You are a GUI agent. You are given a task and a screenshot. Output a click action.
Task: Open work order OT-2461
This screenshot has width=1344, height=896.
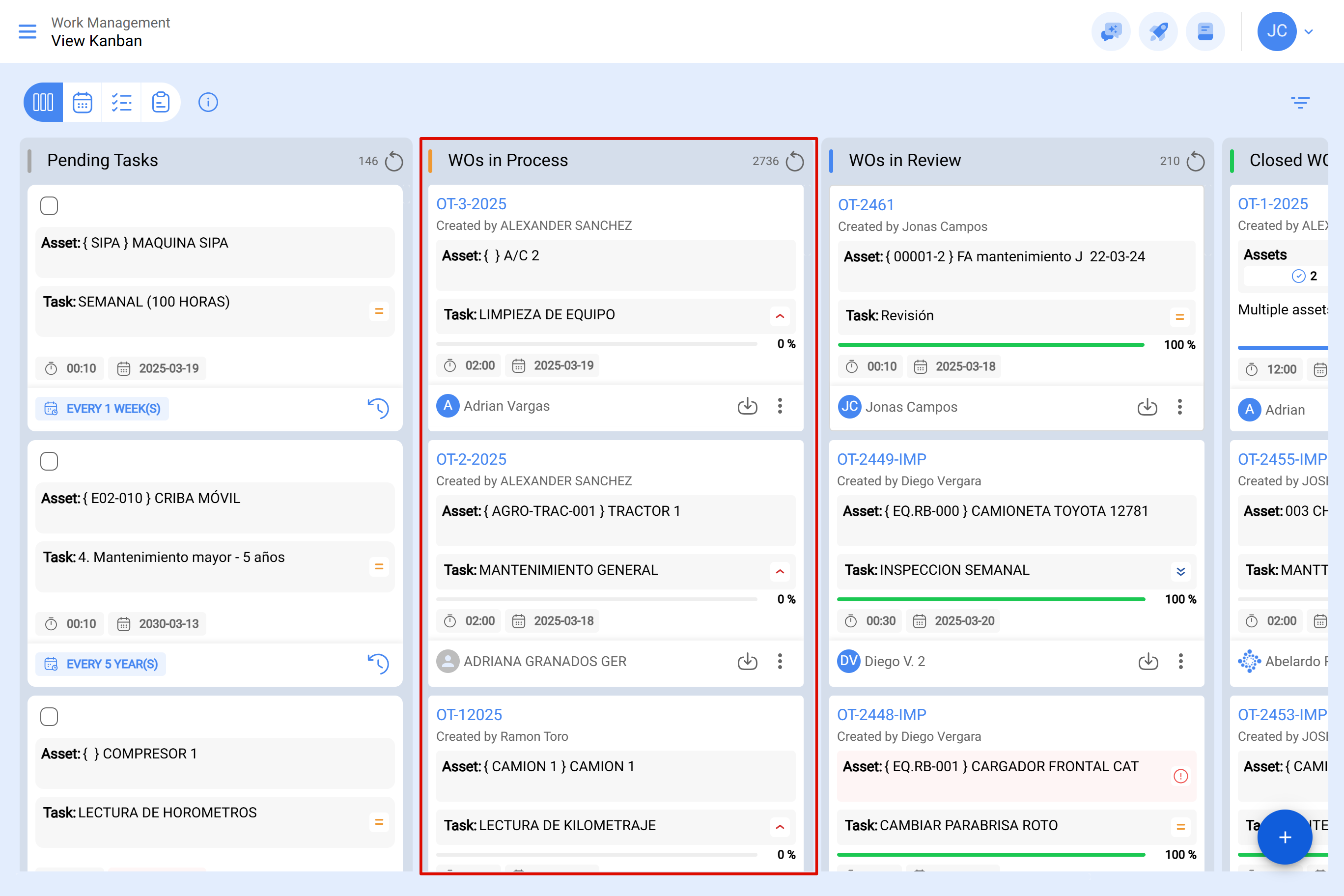click(x=866, y=204)
